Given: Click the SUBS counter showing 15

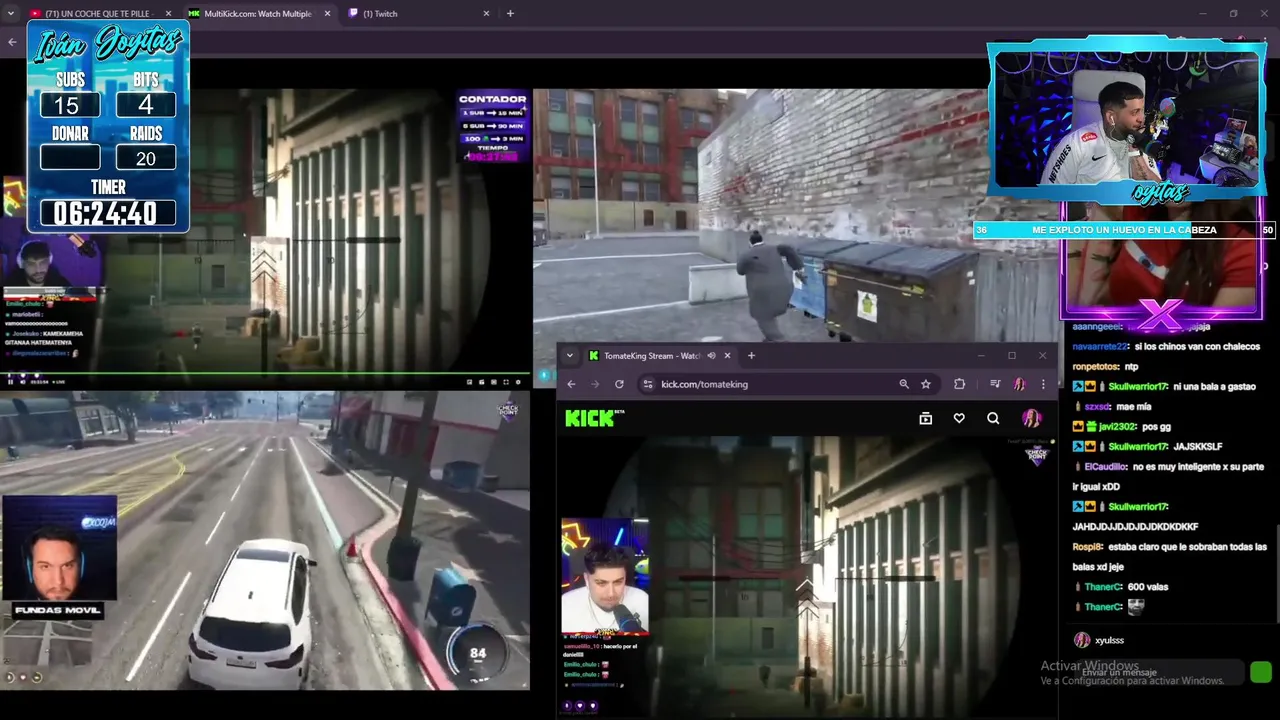Looking at the screenshot, I should tap(69, 105).
